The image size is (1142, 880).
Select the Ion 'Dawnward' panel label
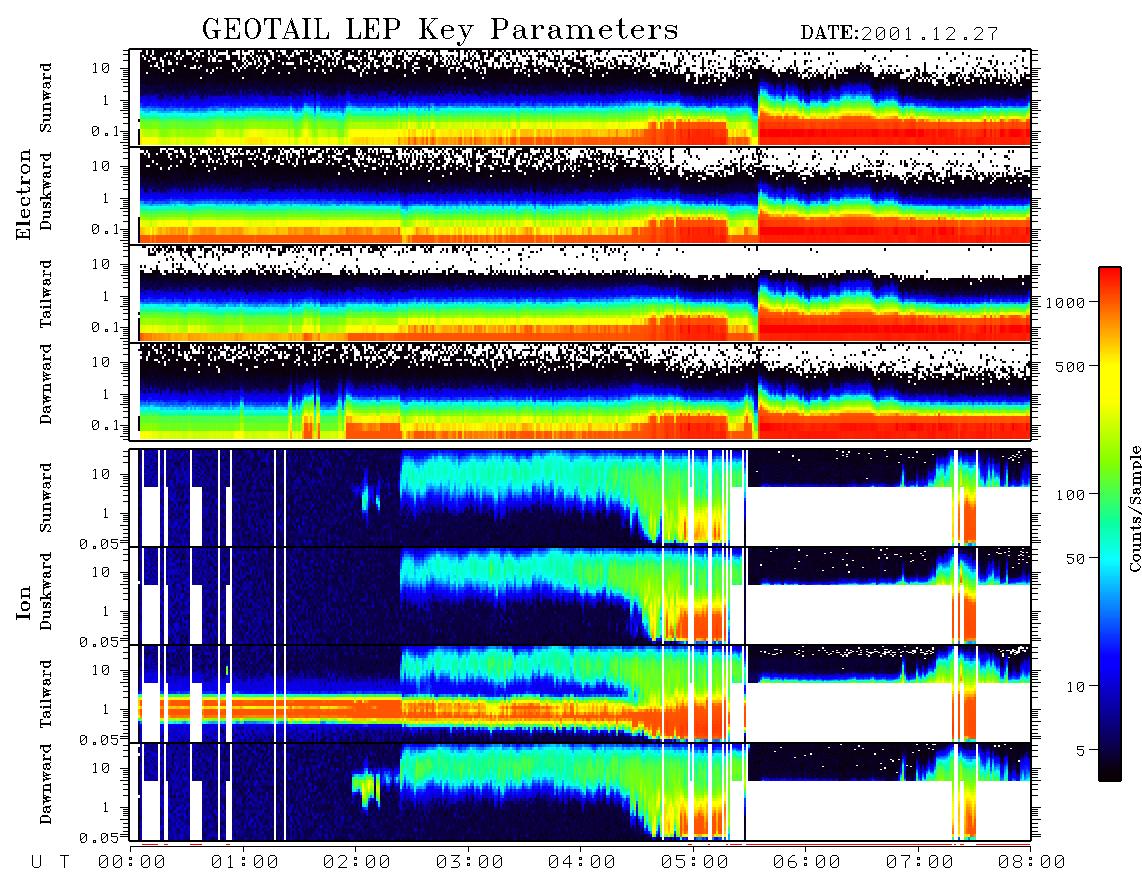point(46,784)
